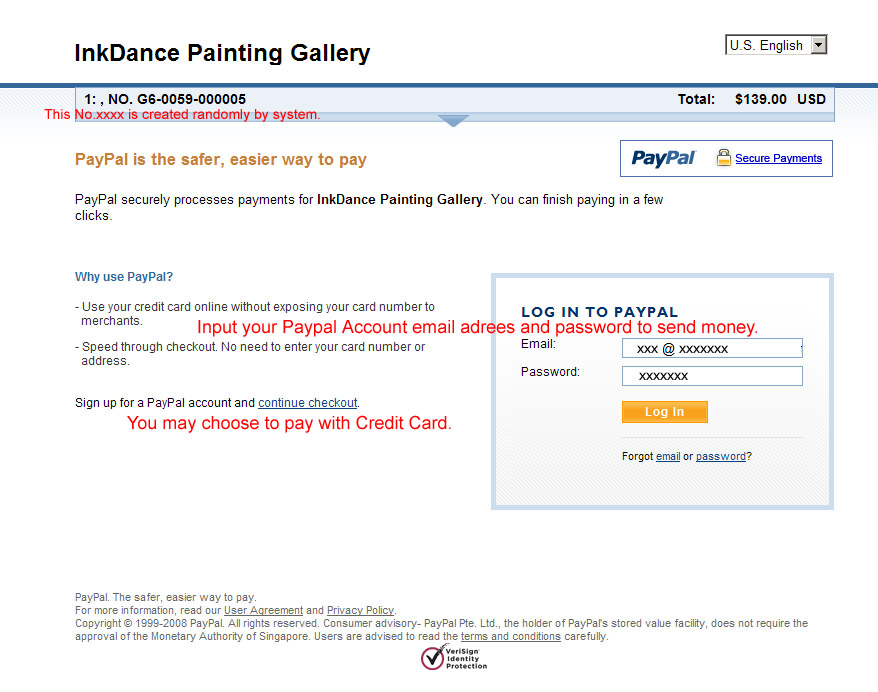Click the VeriSign Identity Protection badge
The height and width of the screenshot is (692, 878).
[x=455, y=657]
